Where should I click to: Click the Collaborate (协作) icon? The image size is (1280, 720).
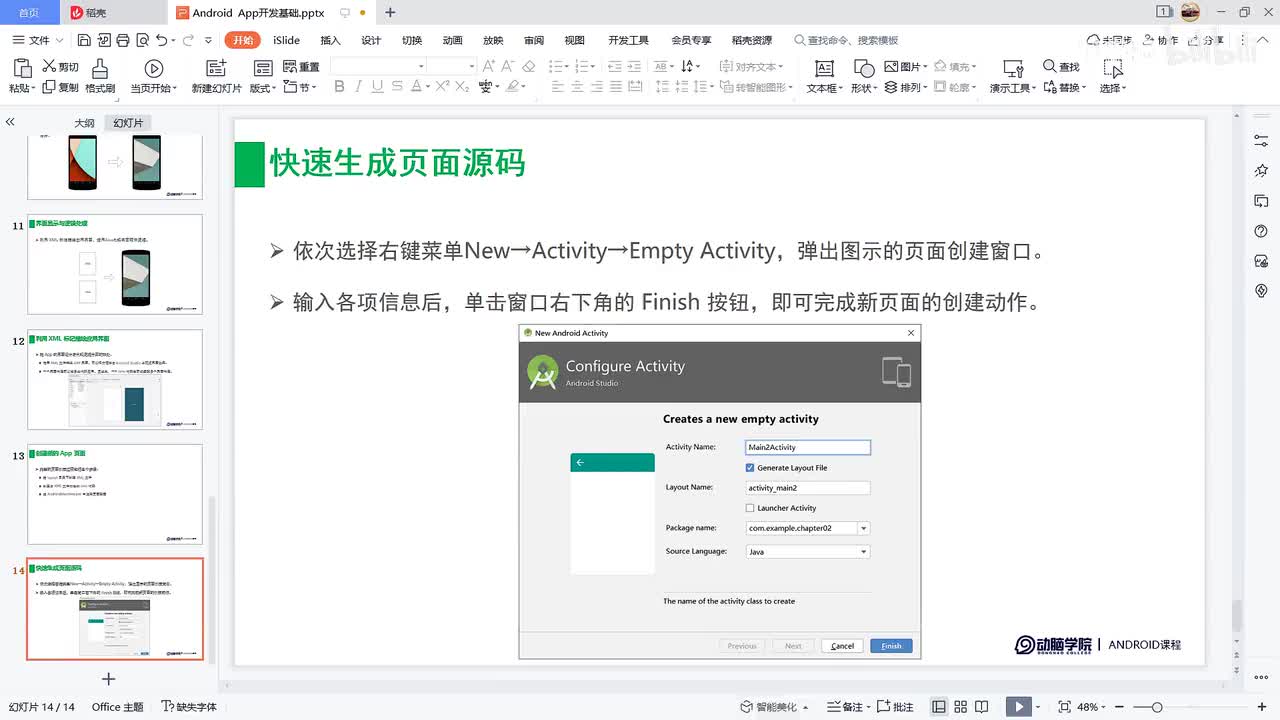pos(1146,40)
